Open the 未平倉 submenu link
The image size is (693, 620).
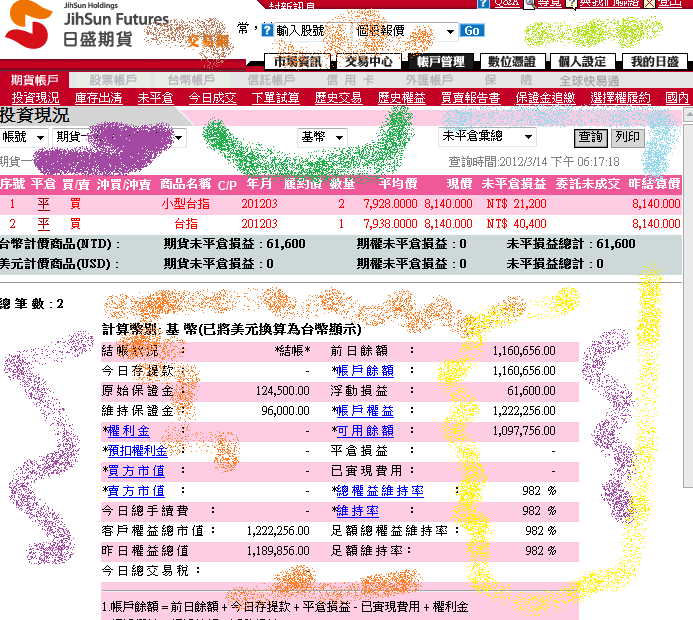pyautogui.click(x=155, y=98)
